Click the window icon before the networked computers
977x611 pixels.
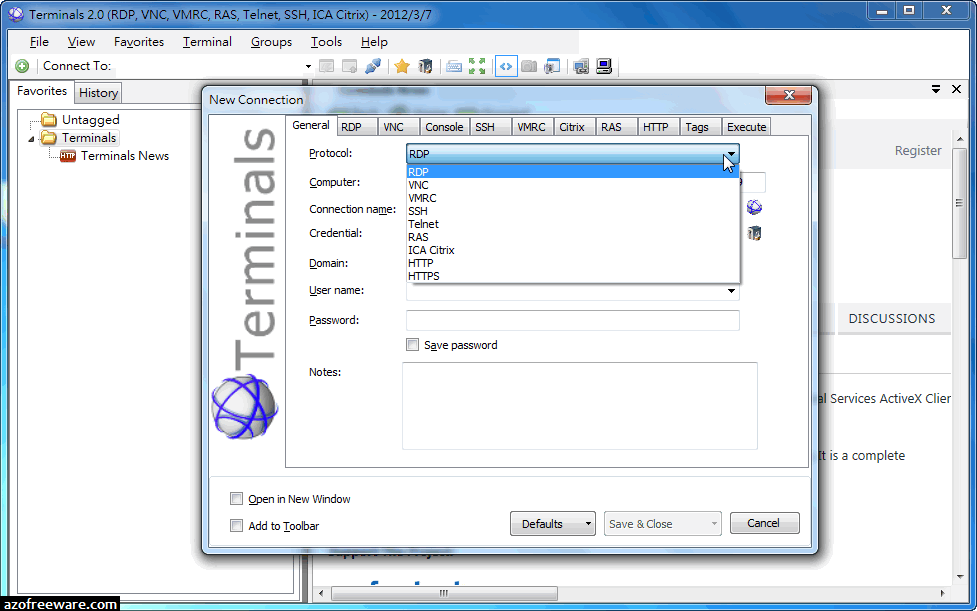click(552, 66)
